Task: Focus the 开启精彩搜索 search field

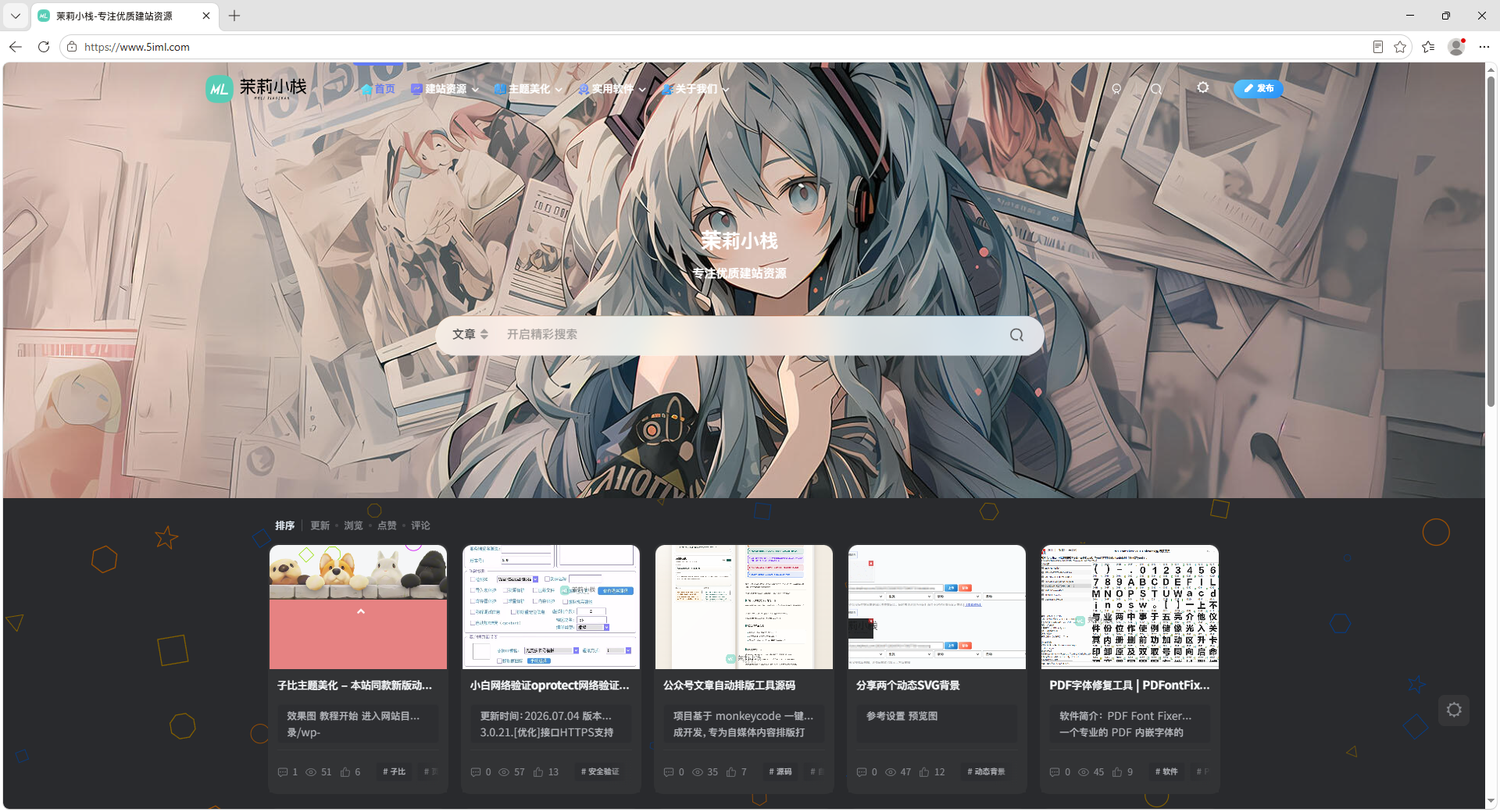Action: [750, 334]
